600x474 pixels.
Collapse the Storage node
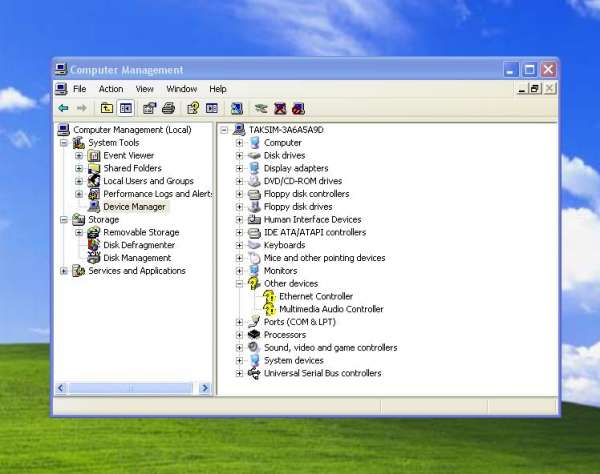point(64,220)
